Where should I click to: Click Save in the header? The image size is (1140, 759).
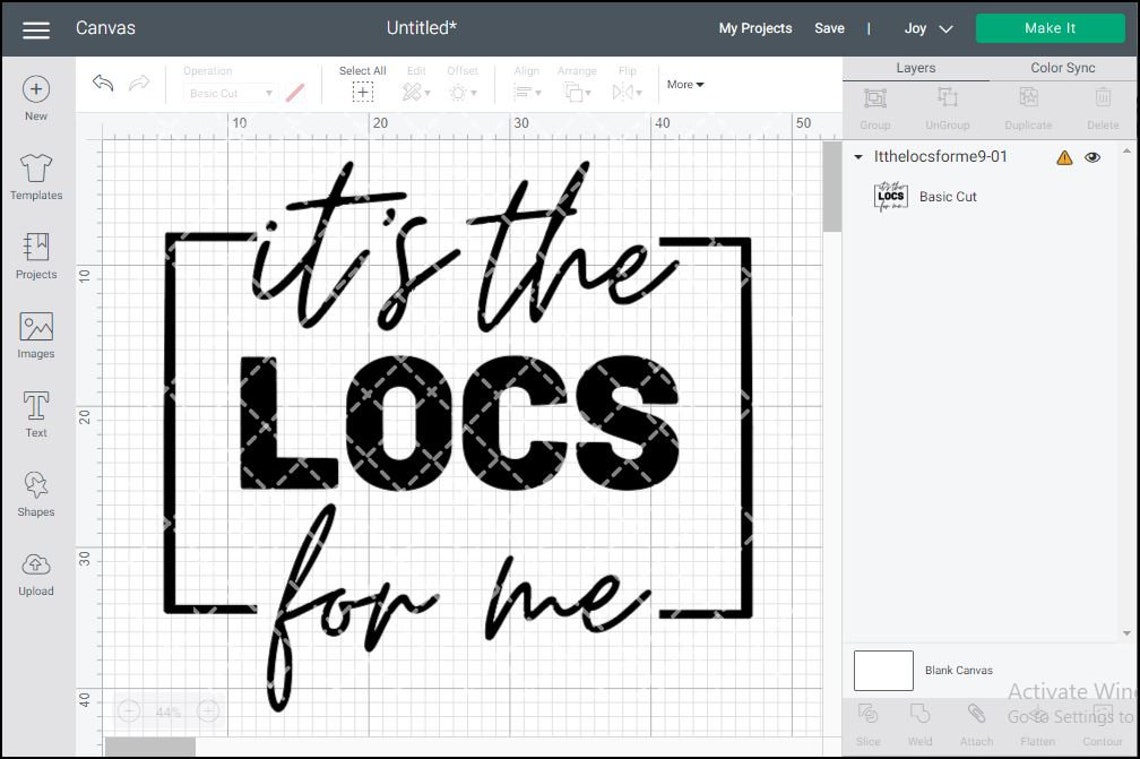coord(829,28)
